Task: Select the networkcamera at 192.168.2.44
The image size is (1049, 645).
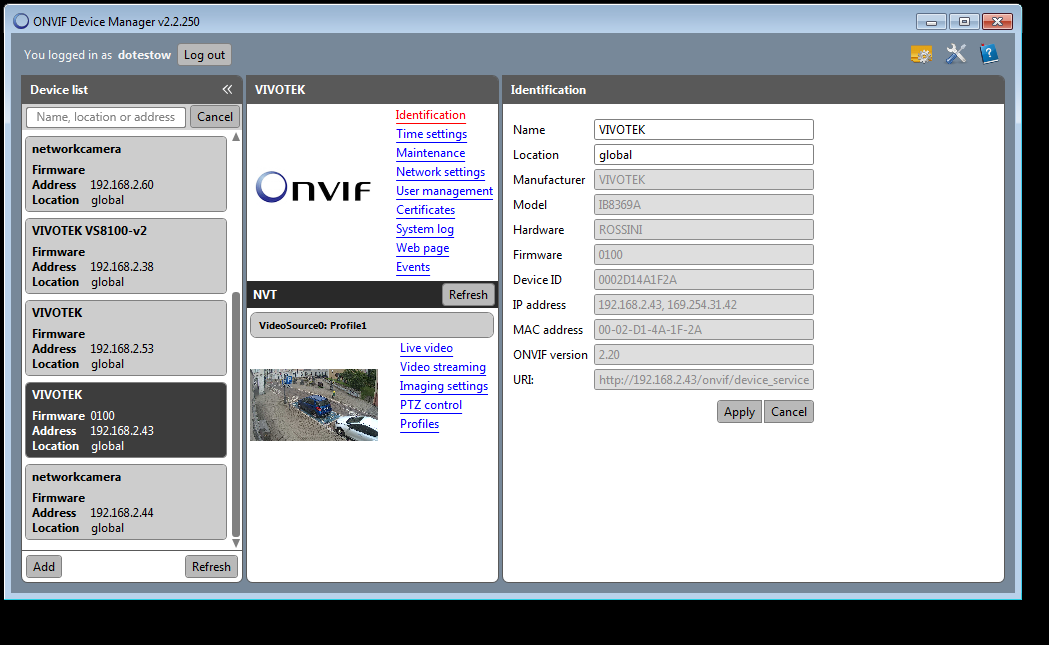Action: (125, 502)
